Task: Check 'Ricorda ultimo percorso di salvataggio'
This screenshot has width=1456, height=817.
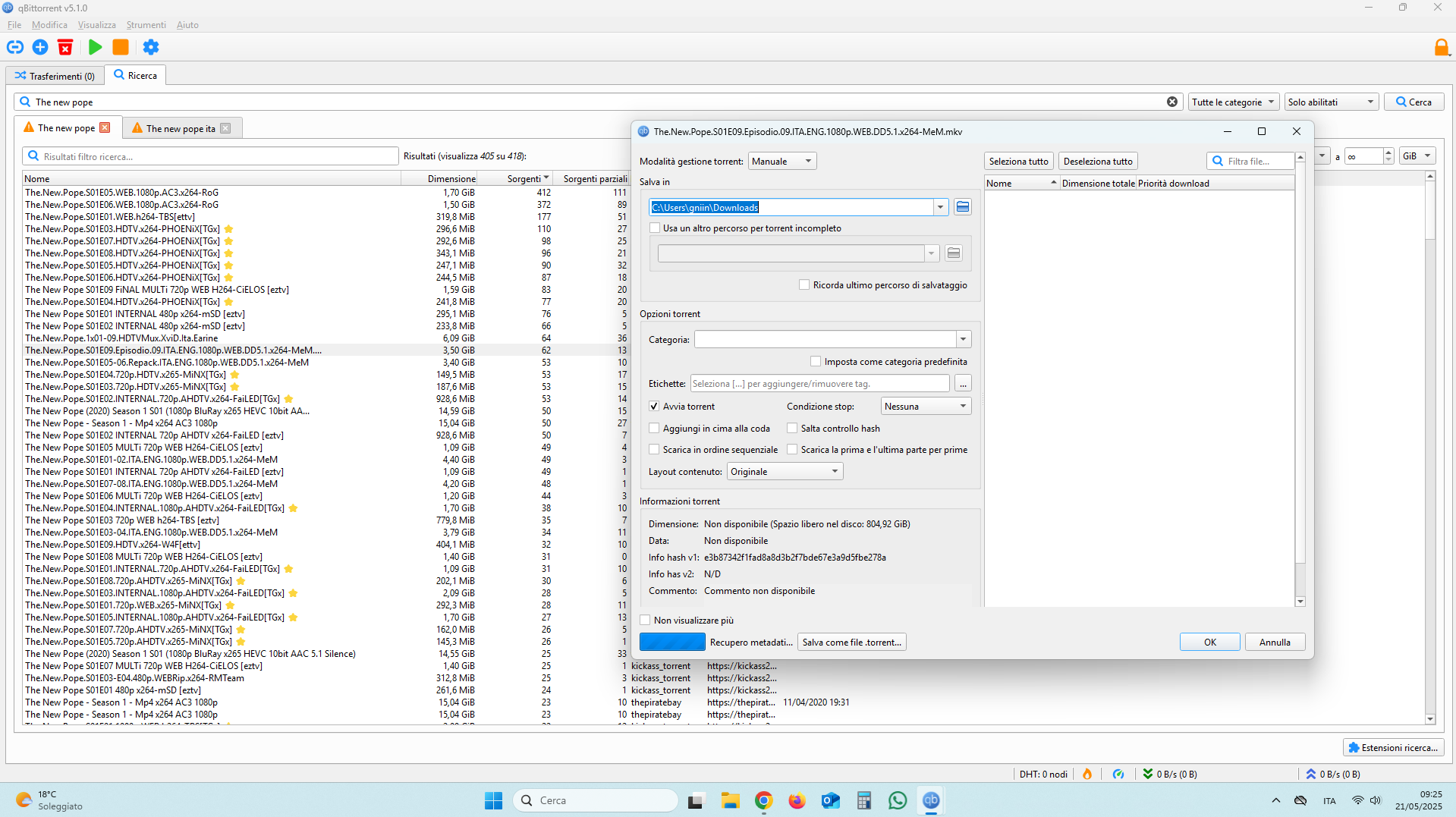Action: pos(804,285)
